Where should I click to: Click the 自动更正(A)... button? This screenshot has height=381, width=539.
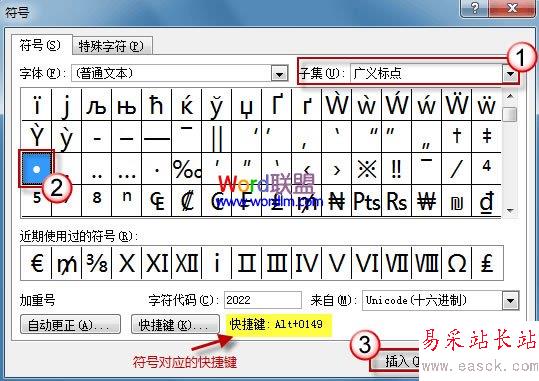coord(70,325)
